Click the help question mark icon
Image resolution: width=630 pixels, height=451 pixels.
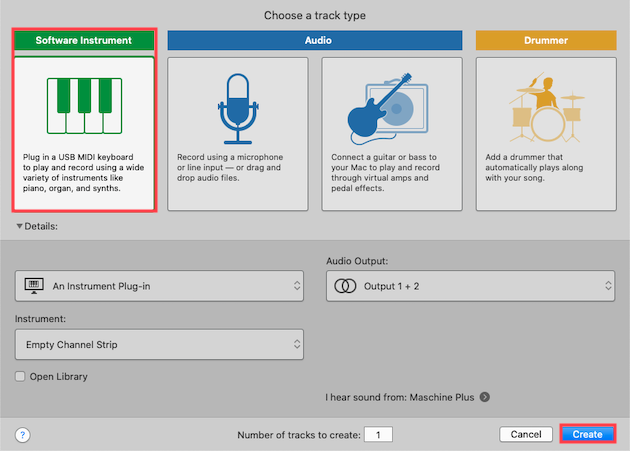pos(23,434)
